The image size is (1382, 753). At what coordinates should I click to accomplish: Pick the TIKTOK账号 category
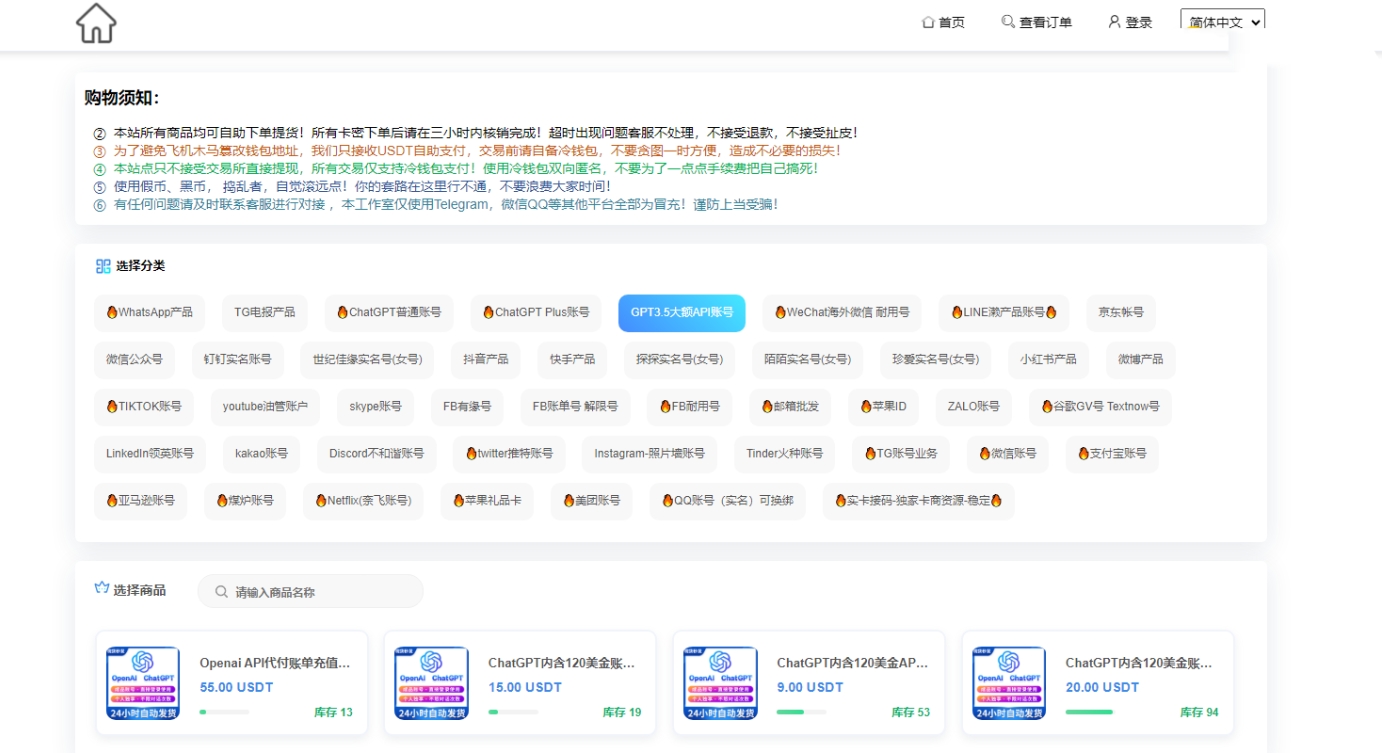coord(144,407)
